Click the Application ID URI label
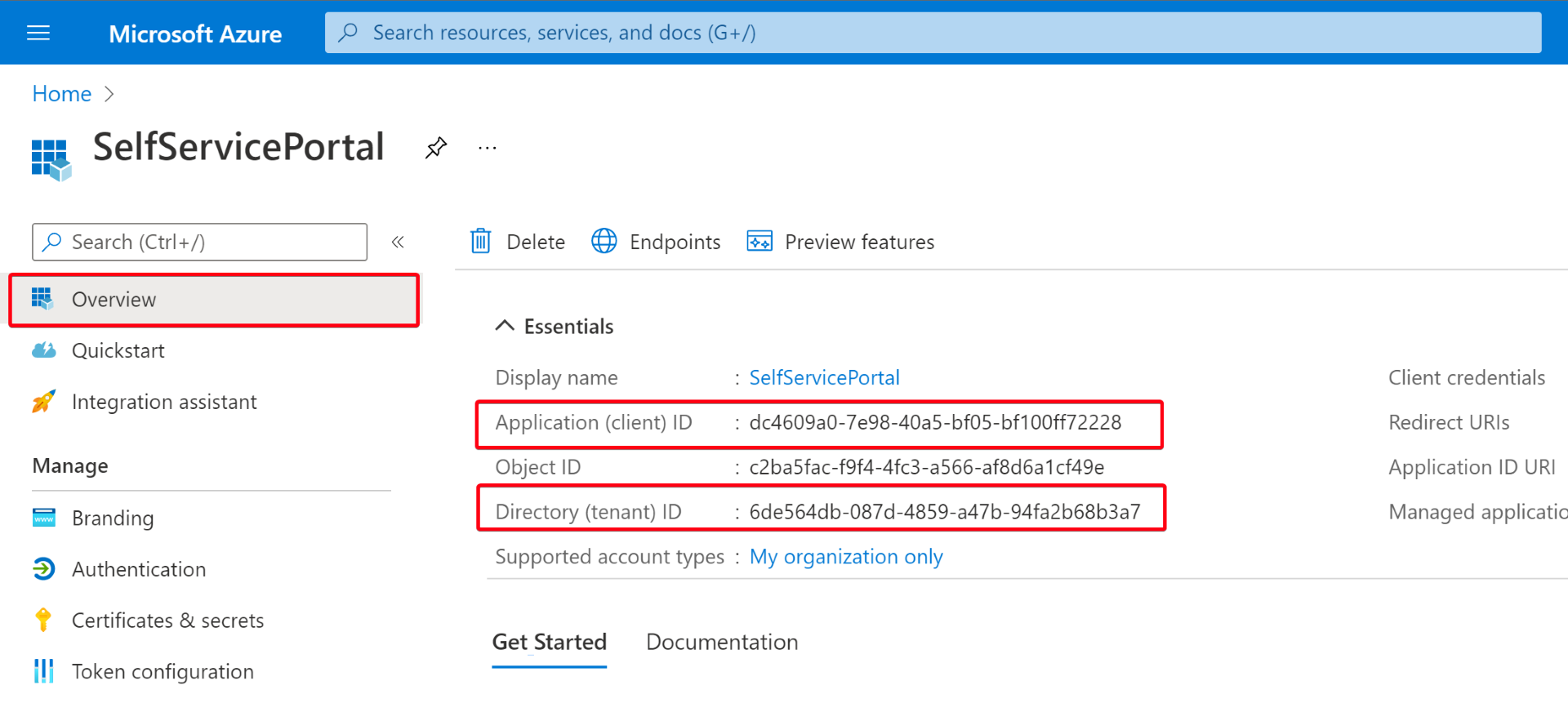 [1472, 467]
